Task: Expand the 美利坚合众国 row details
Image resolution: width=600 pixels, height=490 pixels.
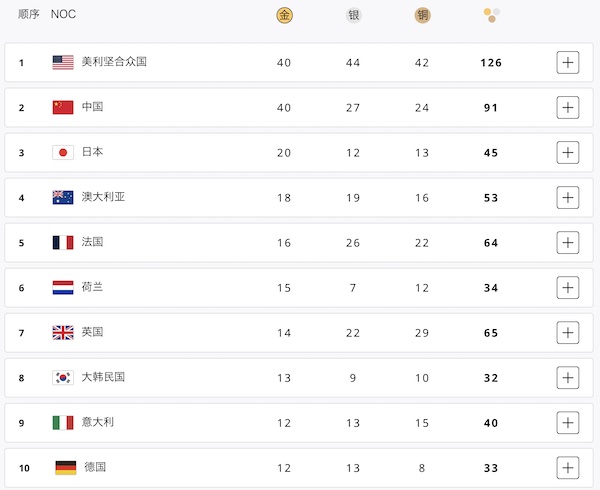Action: [568, 62]
